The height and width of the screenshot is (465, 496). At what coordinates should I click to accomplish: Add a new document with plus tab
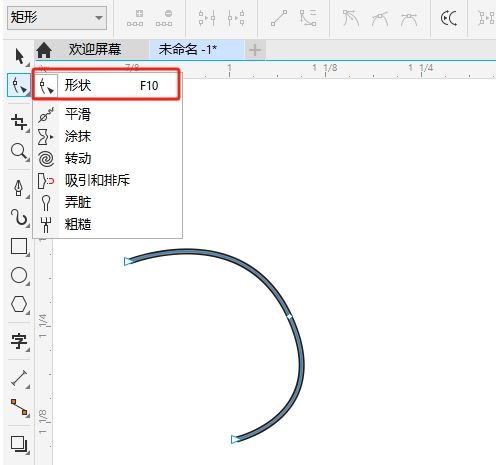click(x=255, y=50)
